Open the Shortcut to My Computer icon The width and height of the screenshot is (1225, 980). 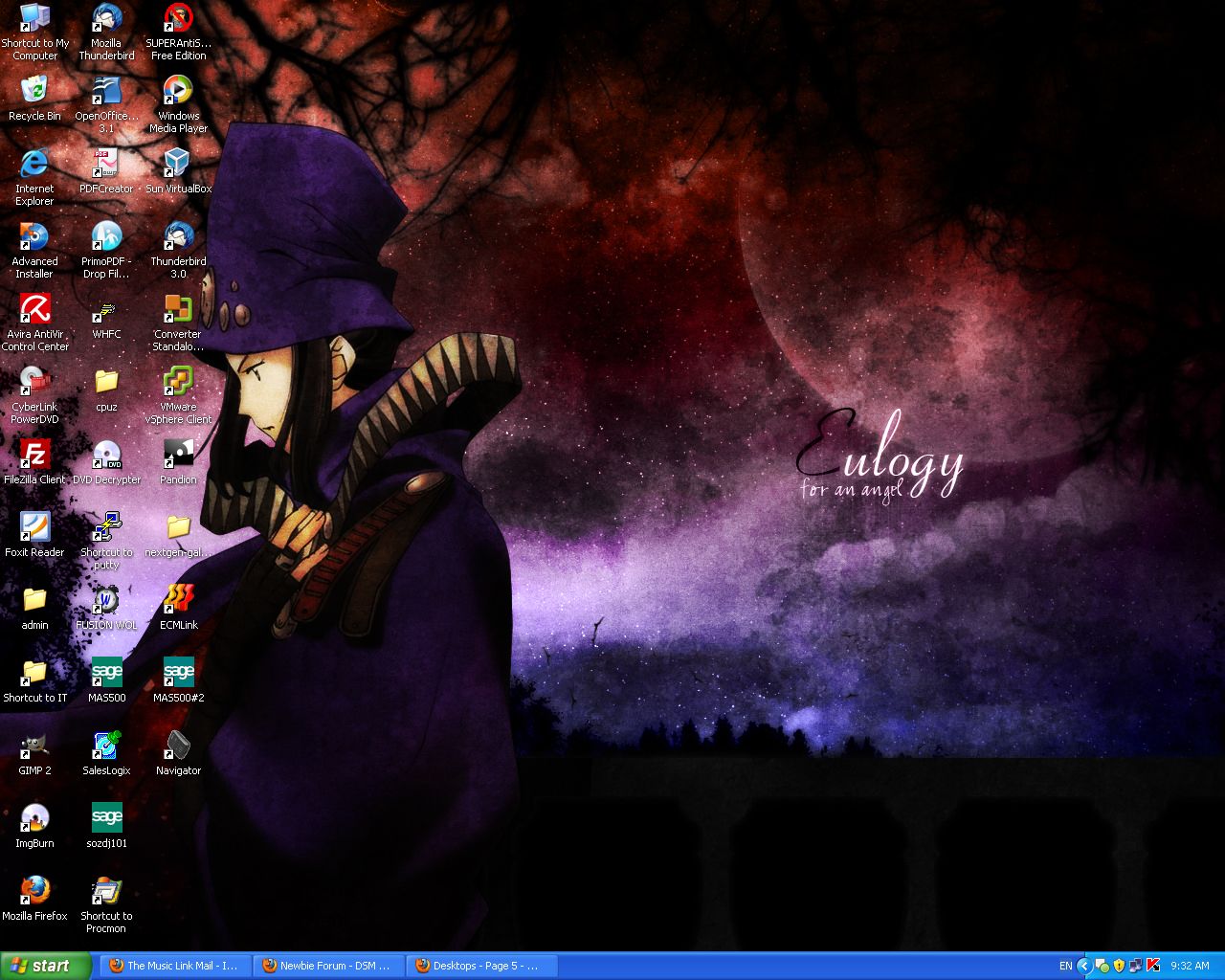[34, 32]
